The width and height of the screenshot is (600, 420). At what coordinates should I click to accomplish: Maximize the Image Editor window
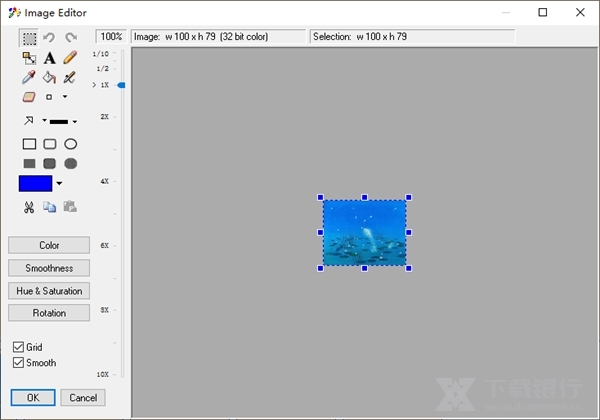tap(543, 12)
